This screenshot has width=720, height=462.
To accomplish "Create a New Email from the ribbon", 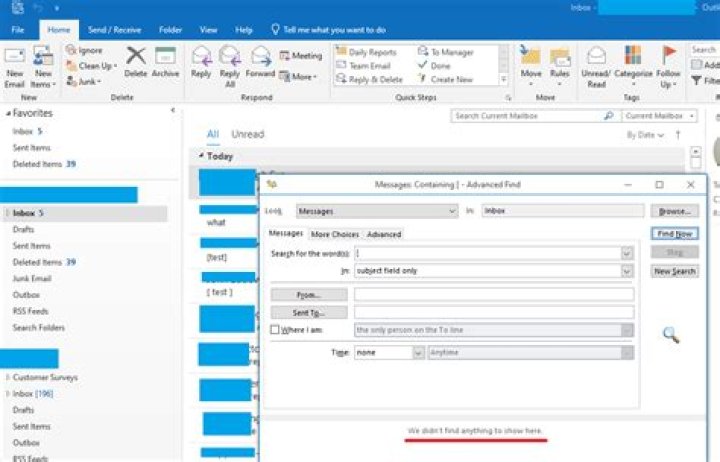I will [14, 68].
